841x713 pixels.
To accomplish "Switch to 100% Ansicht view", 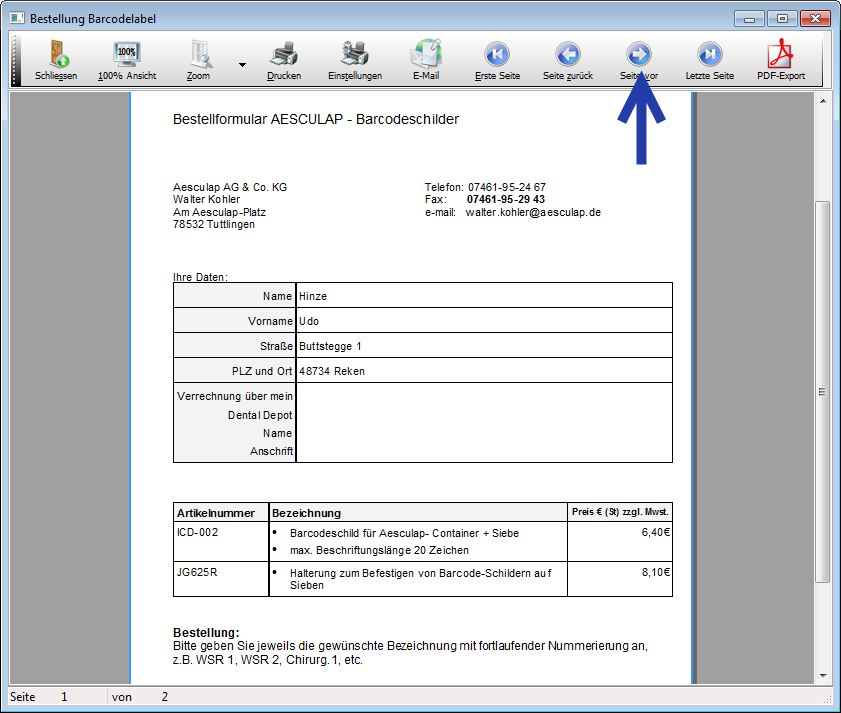I will pyautogui.click(x=127, y=60).
